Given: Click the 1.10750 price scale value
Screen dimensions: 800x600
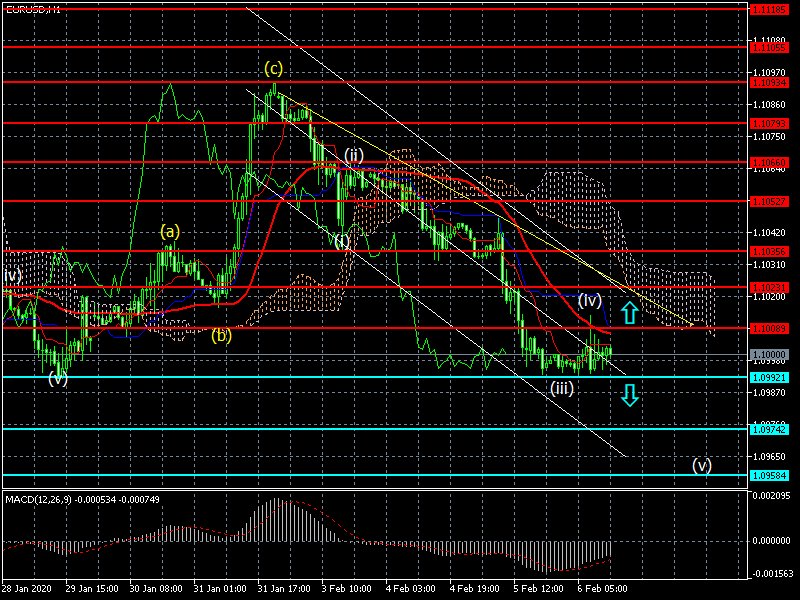Looking at the screenshot, I should [769, 137].
